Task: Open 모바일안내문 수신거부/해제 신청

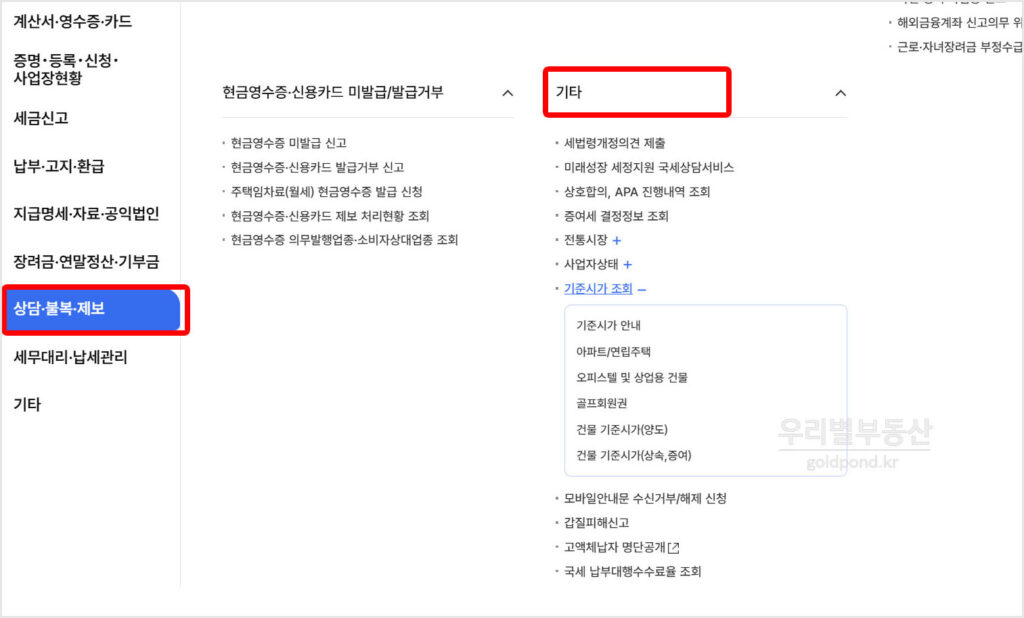Action: coord(645,498)
